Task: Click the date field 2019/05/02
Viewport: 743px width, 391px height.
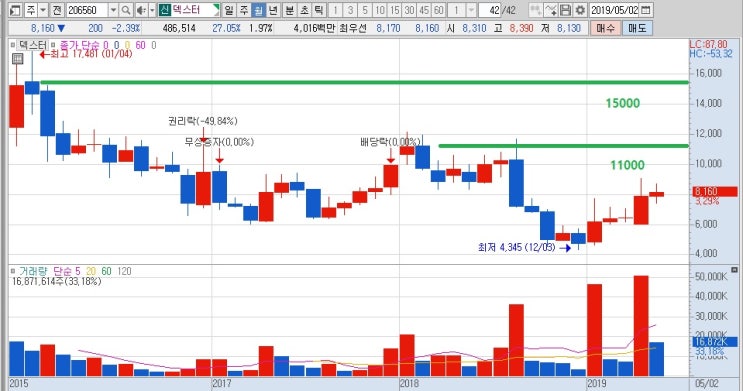Action: (615, 10)
